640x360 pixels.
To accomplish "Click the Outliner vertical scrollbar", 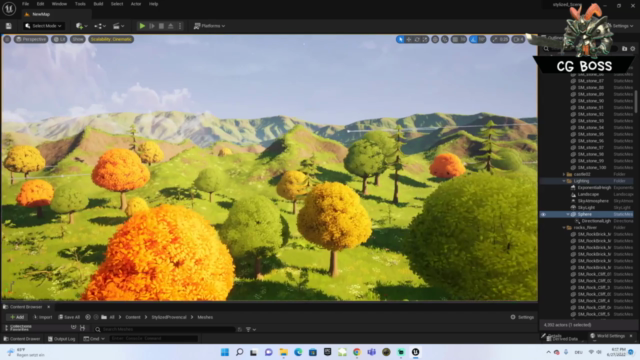I will click(636, 101).
